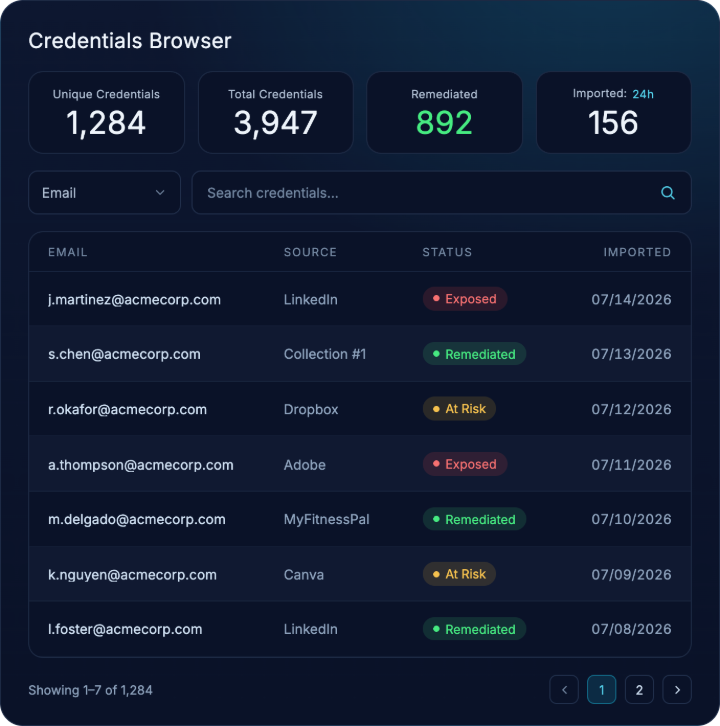Screen dimensions: 720x726
Task: Click the magnifier search icon
Action: pyautogui.click(x=667, y=193)
